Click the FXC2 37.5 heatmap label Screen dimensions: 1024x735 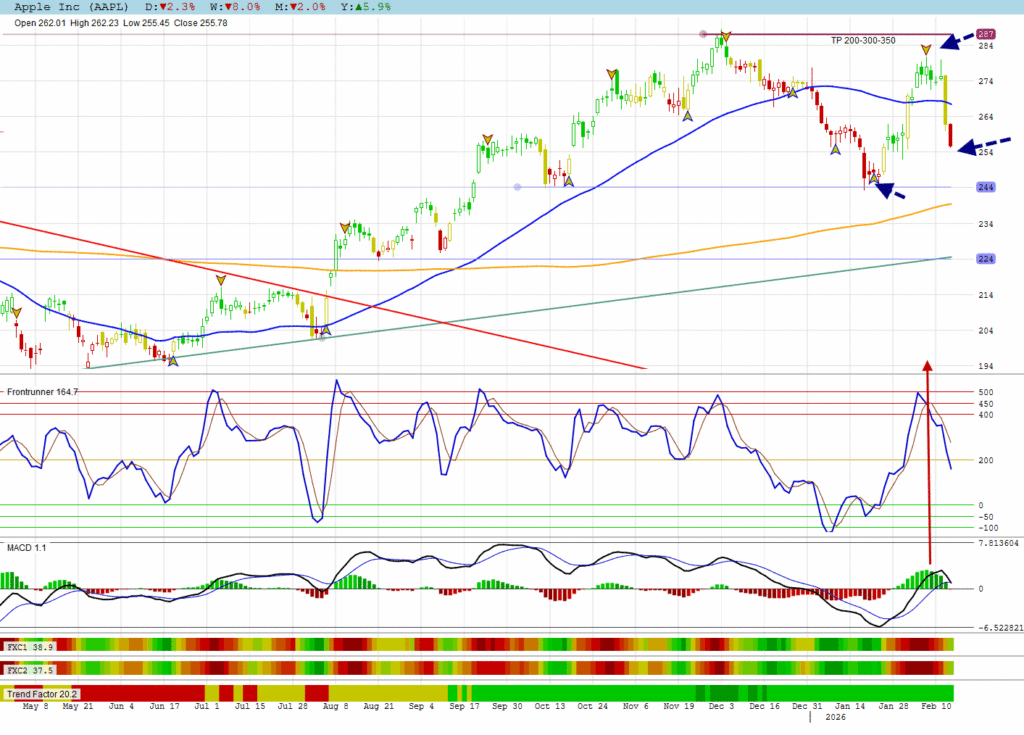click(27, 669)
